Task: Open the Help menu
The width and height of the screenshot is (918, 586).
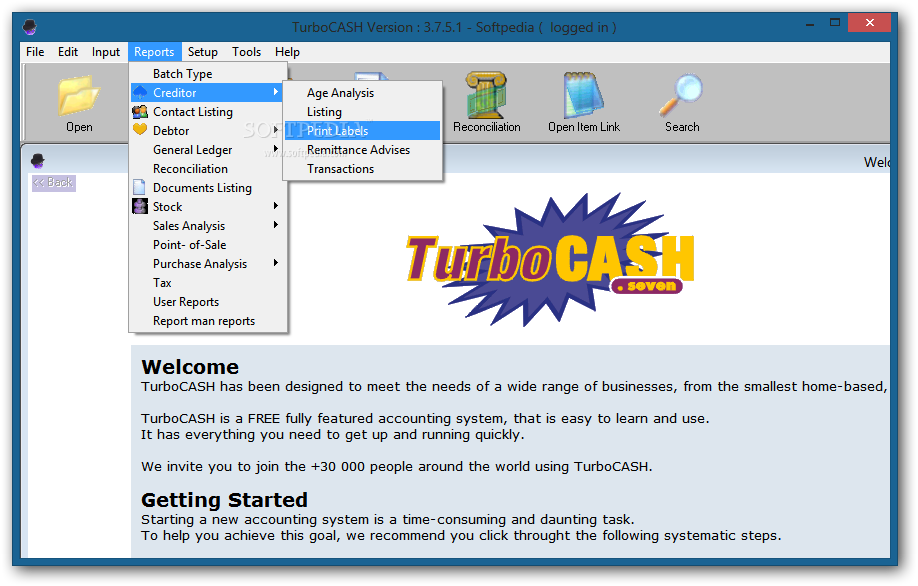Action: tap(287, 52)
